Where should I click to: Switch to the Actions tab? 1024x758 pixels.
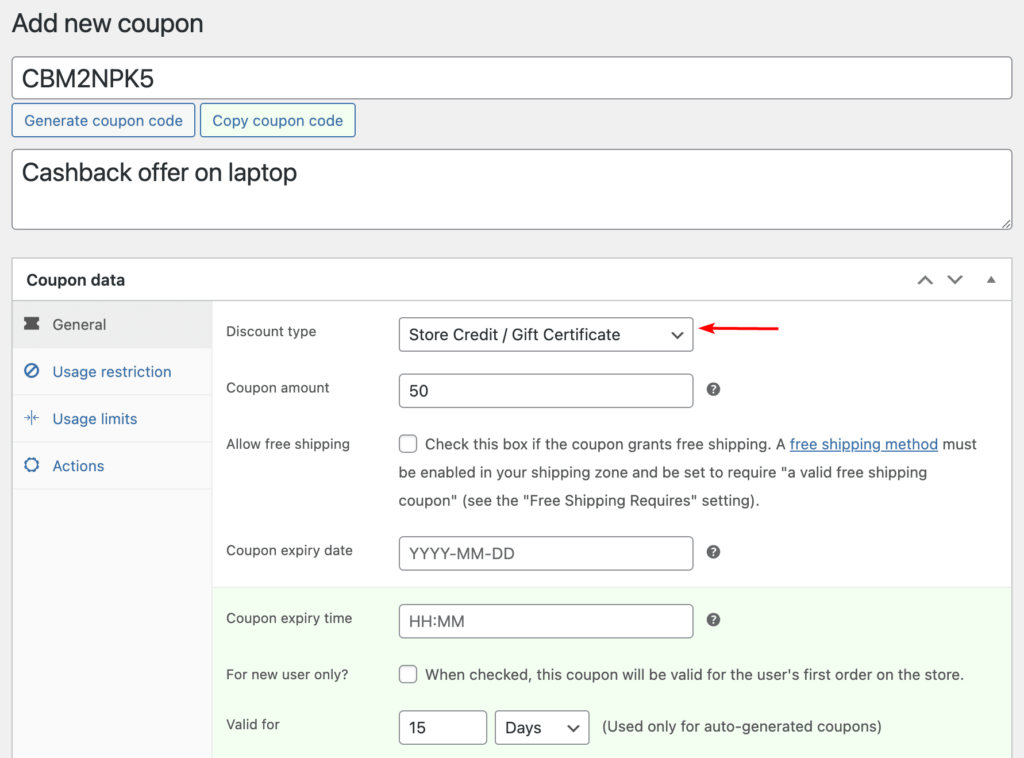pos(77,465)
